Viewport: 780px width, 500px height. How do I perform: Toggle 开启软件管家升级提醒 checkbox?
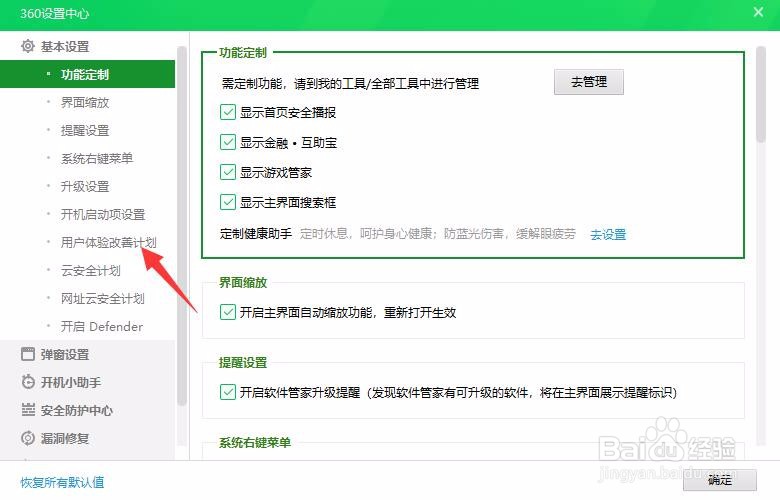click(x=228, y=393)
